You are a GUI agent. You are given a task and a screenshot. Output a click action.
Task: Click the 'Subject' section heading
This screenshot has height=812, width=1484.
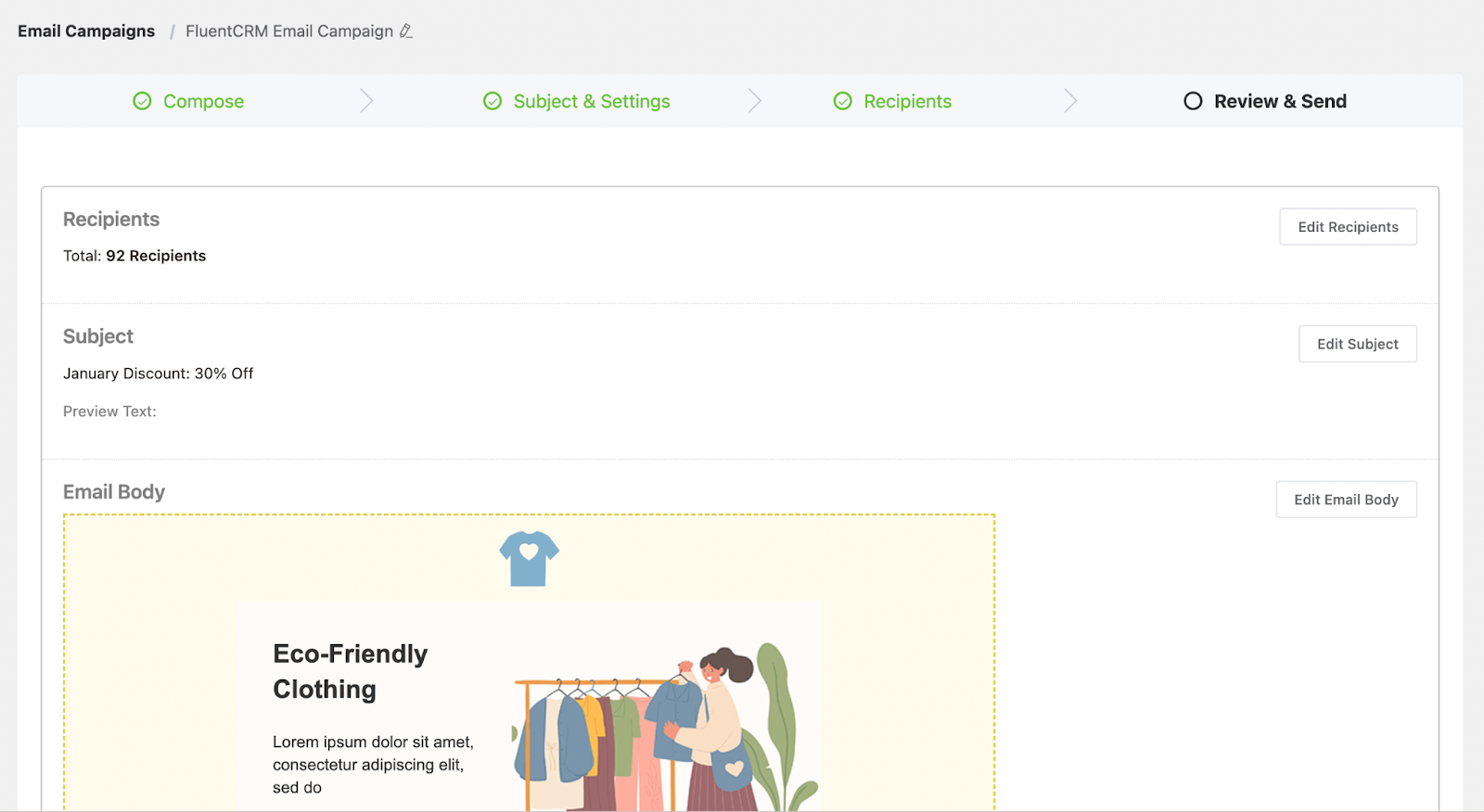pos(98,336)
